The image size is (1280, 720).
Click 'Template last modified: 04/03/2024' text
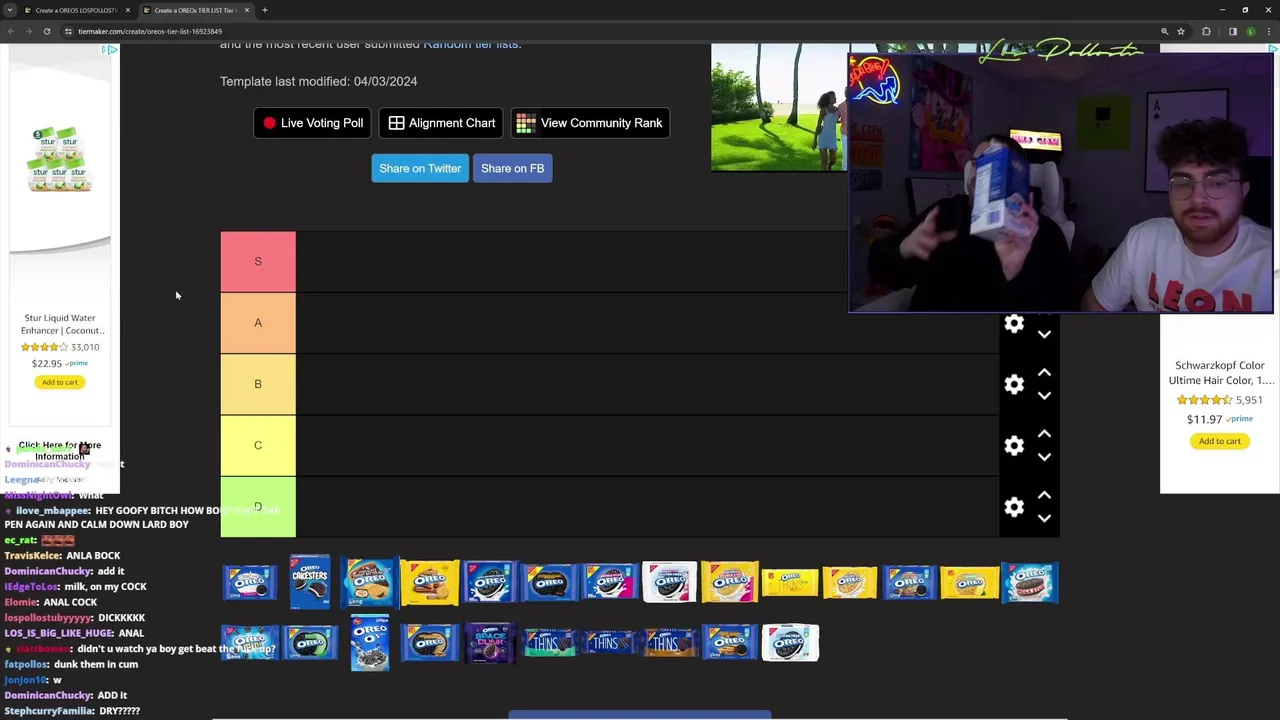[x=318, y=81]
